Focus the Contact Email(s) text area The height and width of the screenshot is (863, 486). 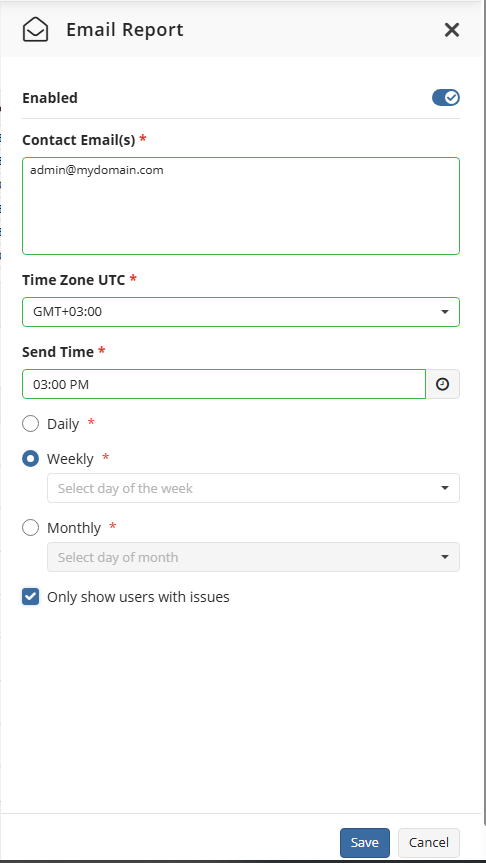click(x=241, y=206)
